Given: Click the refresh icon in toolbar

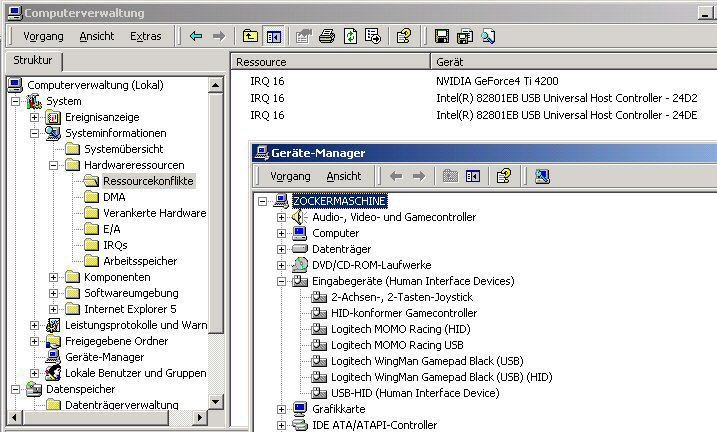Looking at the screenshot, I should 350,36.
